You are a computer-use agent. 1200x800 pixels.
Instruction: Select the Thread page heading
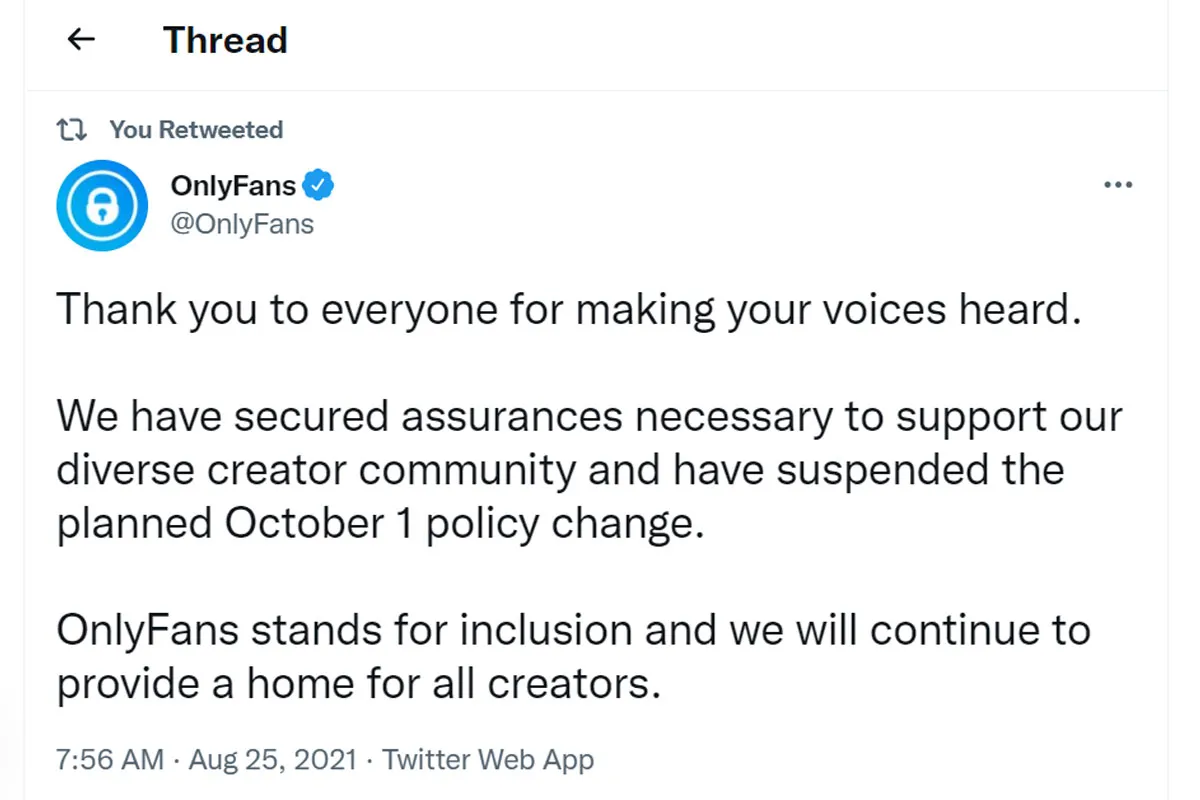(x=225, y=40)
